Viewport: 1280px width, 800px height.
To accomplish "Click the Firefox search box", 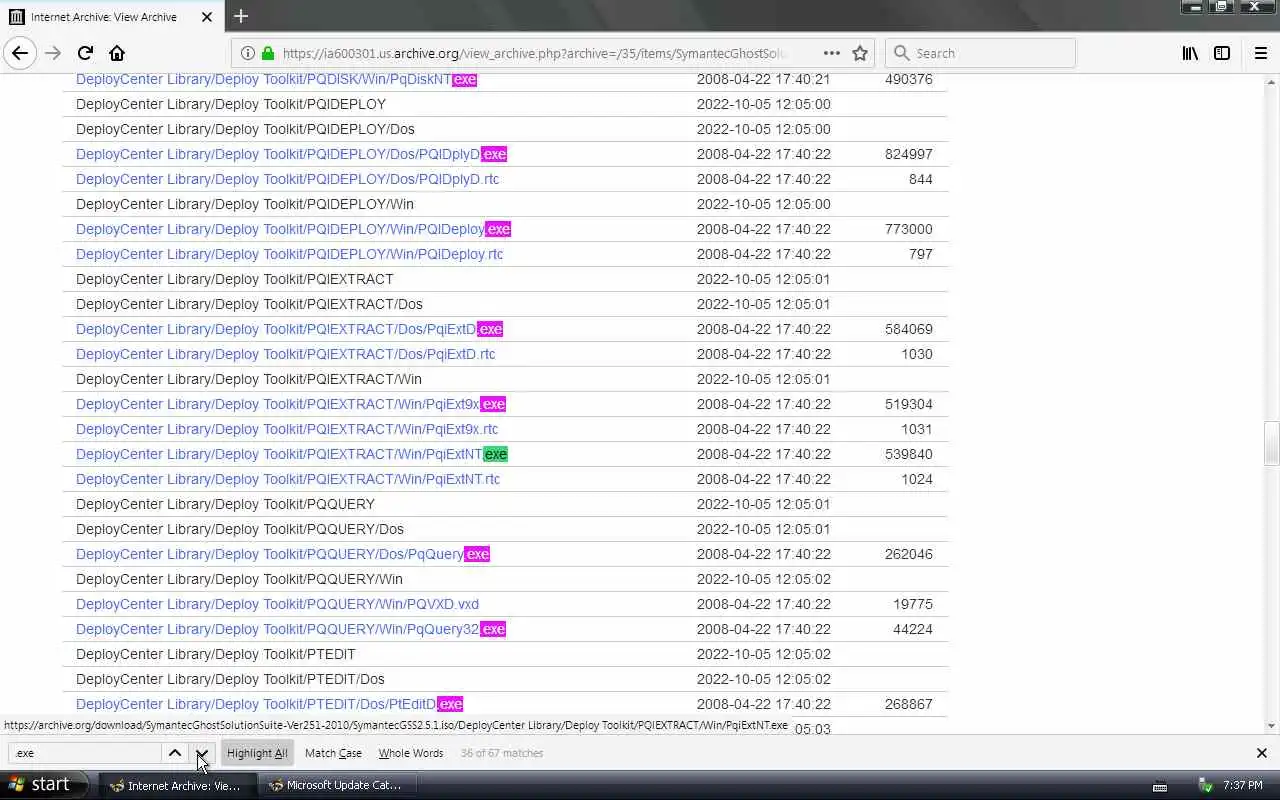I will 980,53.
